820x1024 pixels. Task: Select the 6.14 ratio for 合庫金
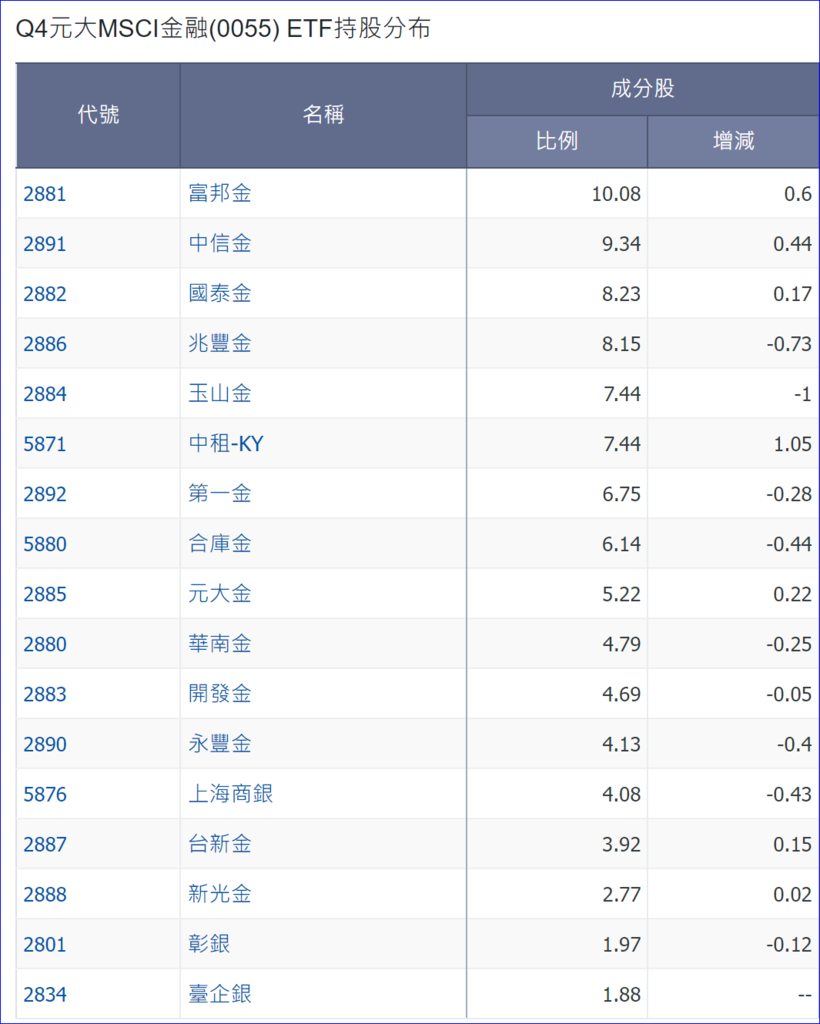click(622, 545)
